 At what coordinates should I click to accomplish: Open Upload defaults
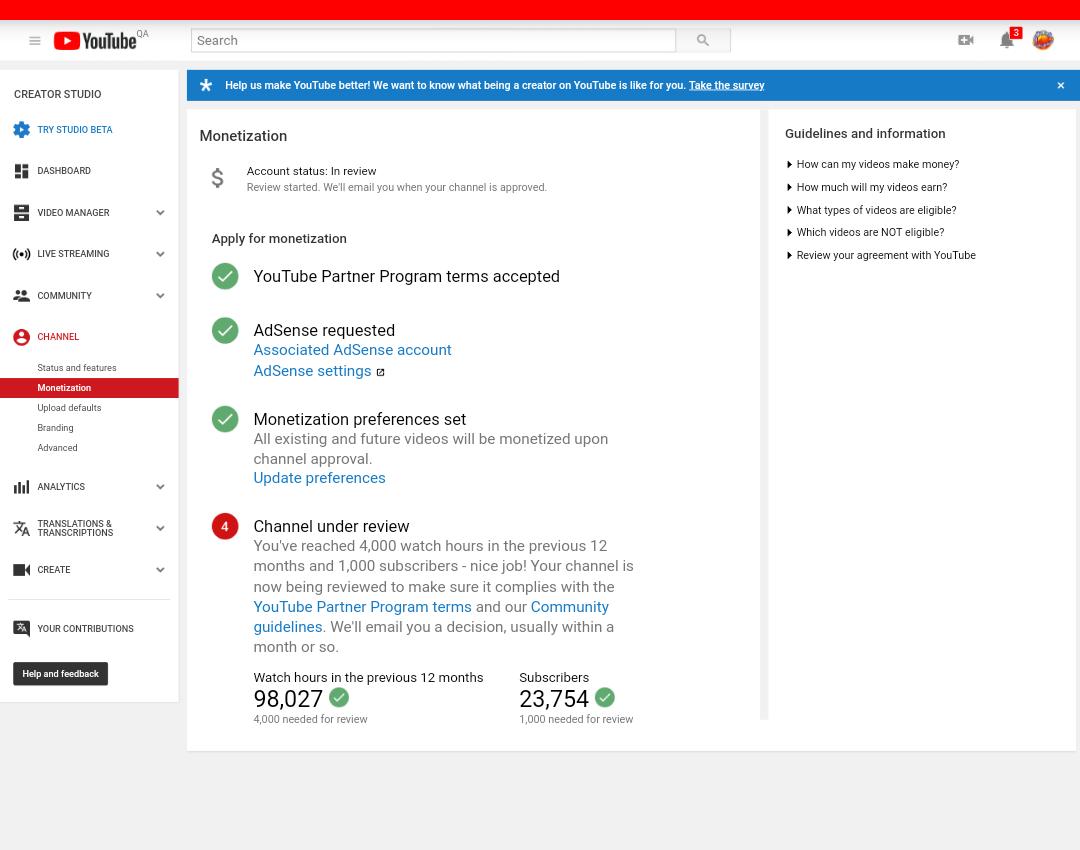coord(69,408)
